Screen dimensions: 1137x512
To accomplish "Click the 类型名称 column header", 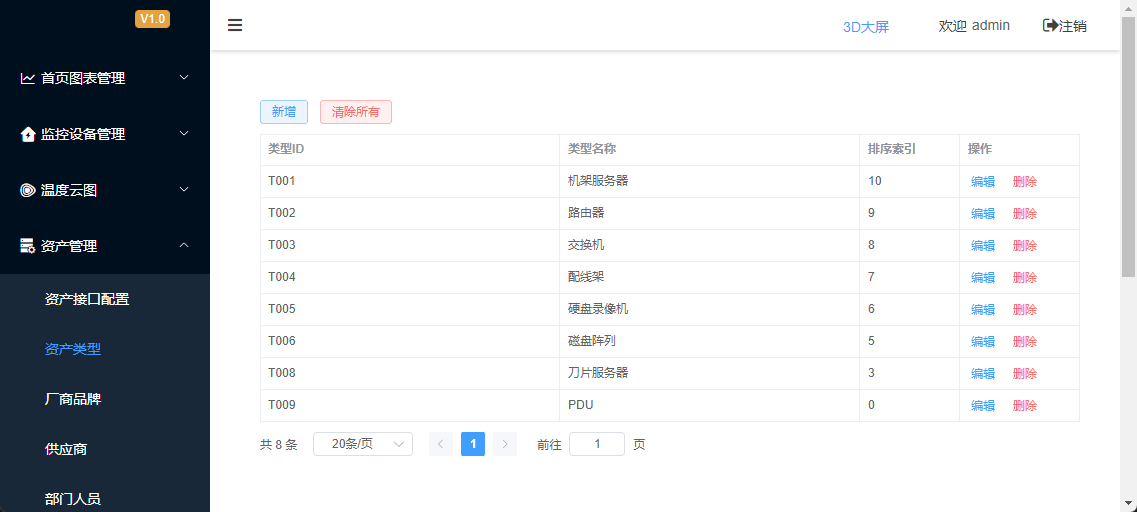I will (709, 149).
